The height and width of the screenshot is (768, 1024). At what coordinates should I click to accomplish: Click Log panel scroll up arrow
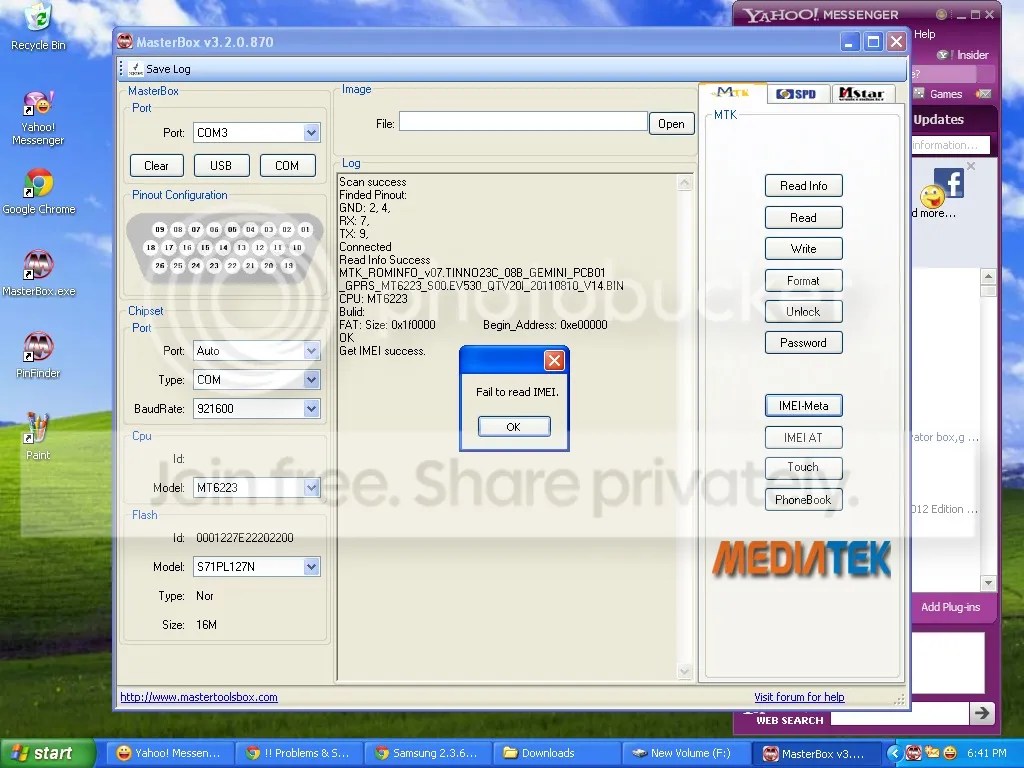[x=684, y=183]
